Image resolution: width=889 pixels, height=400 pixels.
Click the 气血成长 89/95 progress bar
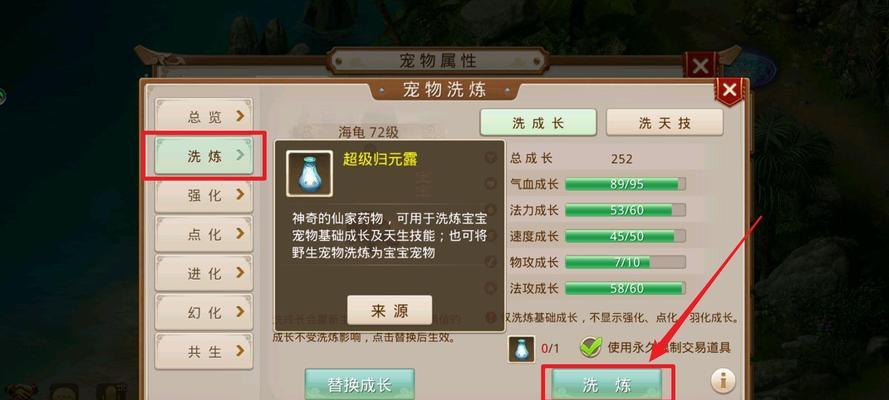pyautogui.click(x=625, y=184)
